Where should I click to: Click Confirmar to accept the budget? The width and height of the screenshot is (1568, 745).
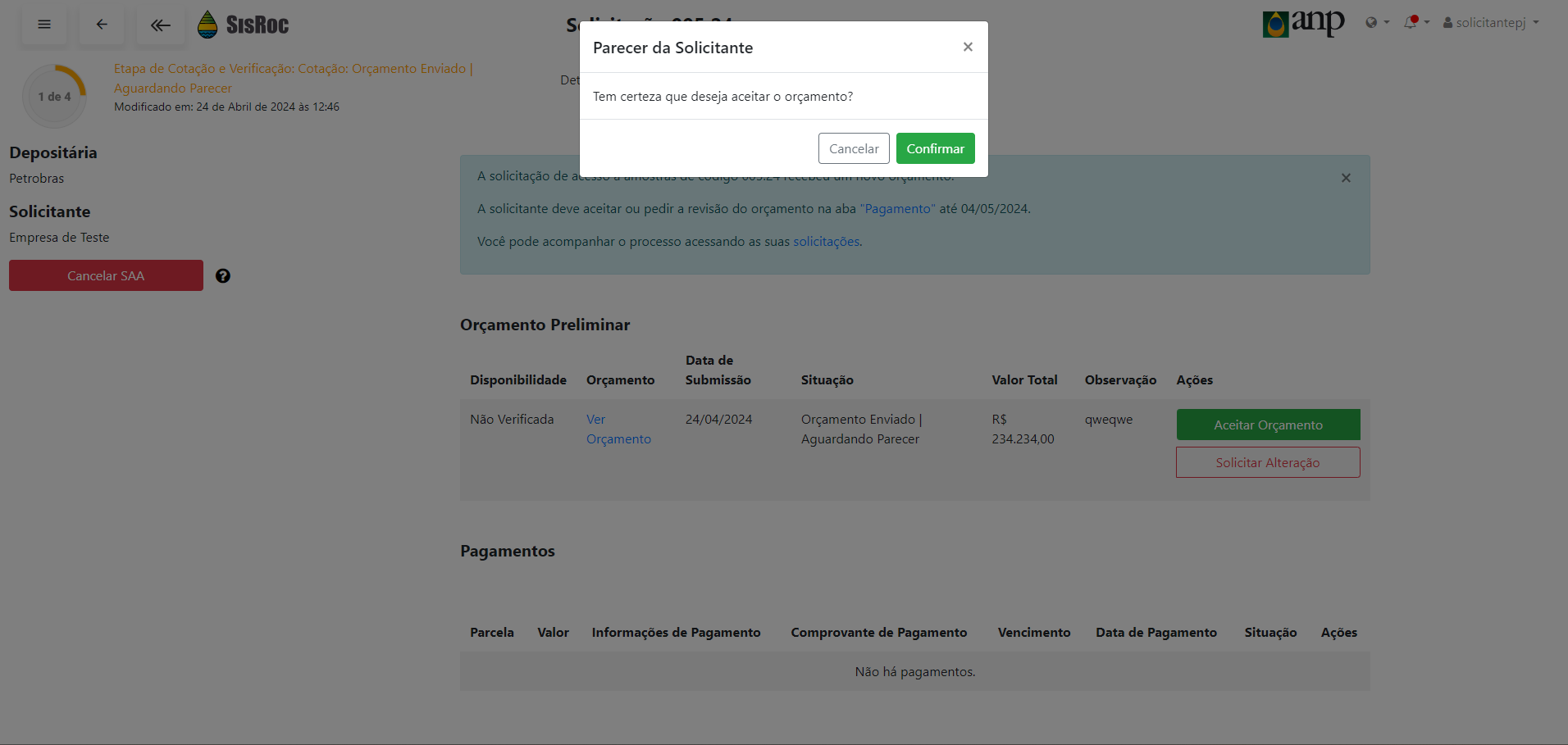936,148
